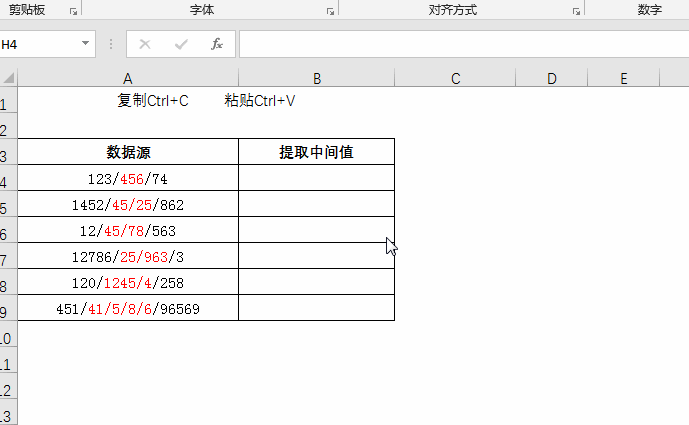This screenshot has height=425, width=689.
Task: Click into the formula bar input
Action: pyautogui.click(x=464, y=44)
